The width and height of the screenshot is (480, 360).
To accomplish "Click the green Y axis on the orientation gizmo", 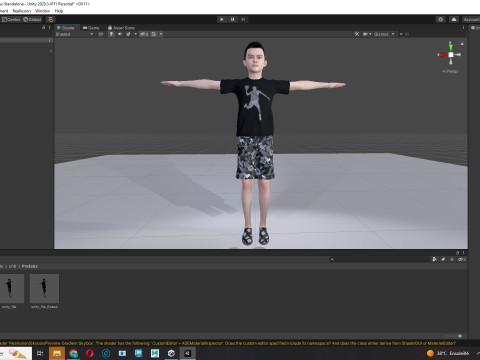I will click(451, 47).
